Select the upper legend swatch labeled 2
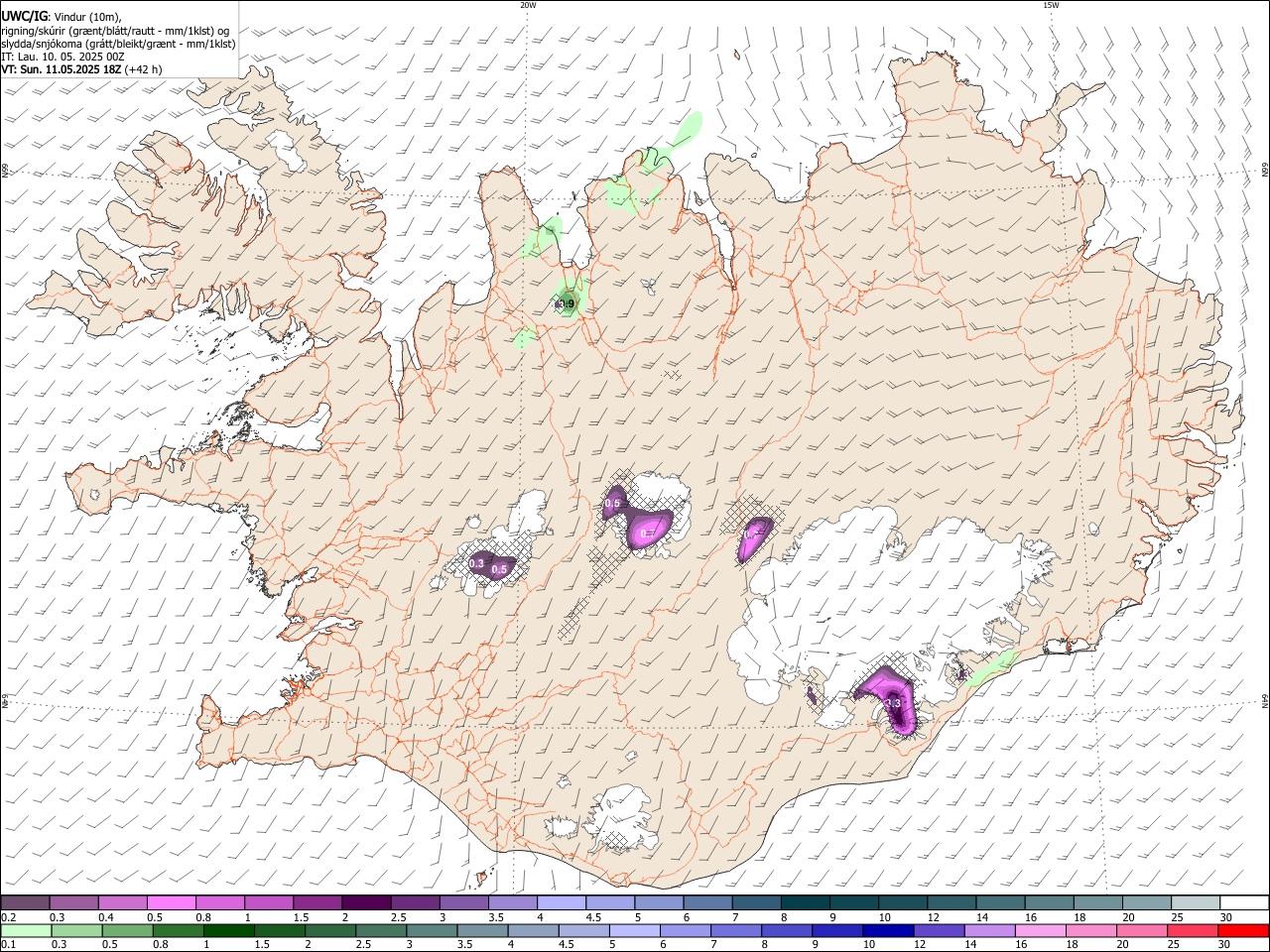 365,902
